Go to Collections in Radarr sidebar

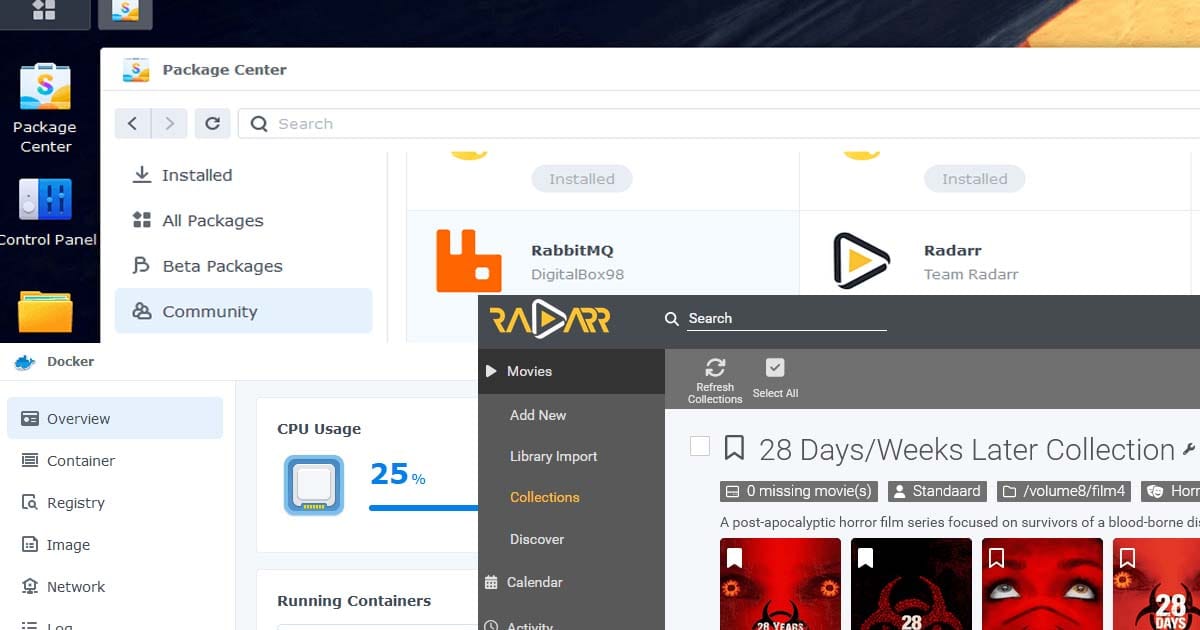(544, 497)
